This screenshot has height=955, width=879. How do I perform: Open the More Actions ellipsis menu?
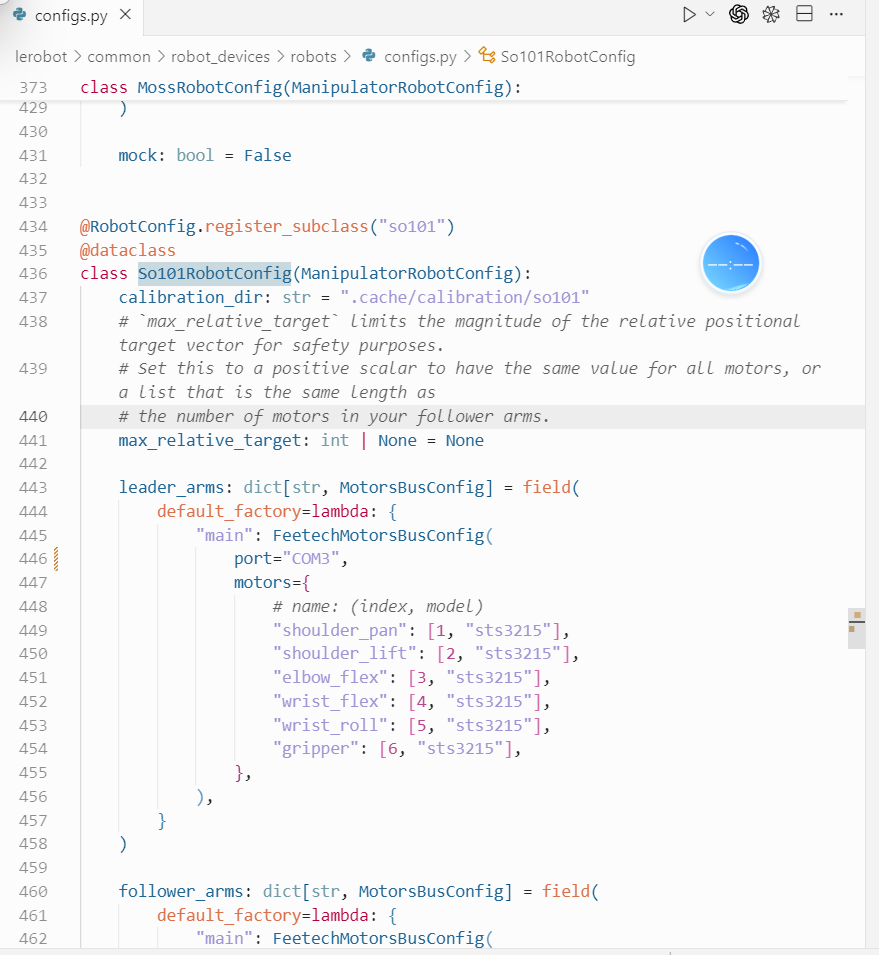(x=836, y=14)
